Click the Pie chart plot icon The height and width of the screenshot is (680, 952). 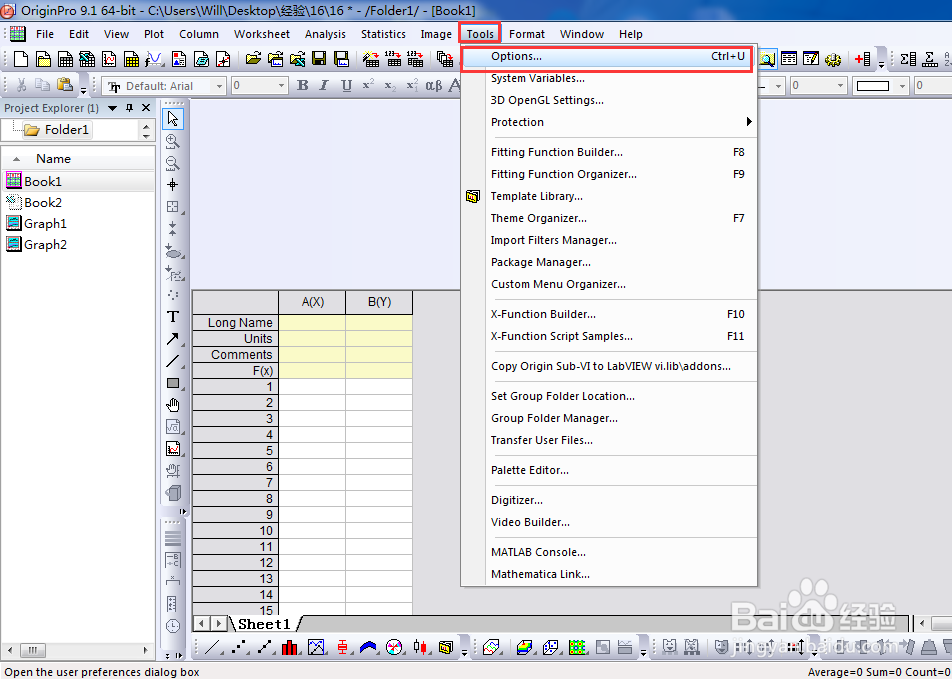coord(394,648)
